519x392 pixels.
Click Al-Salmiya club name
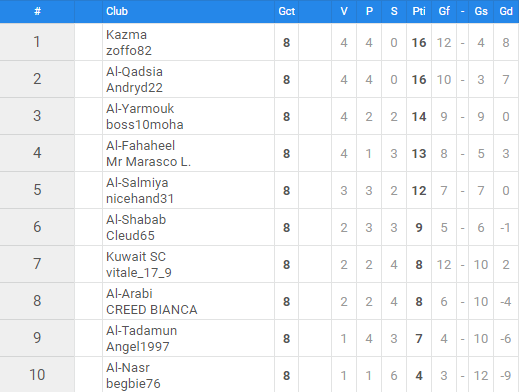click(x=137, y=183)
